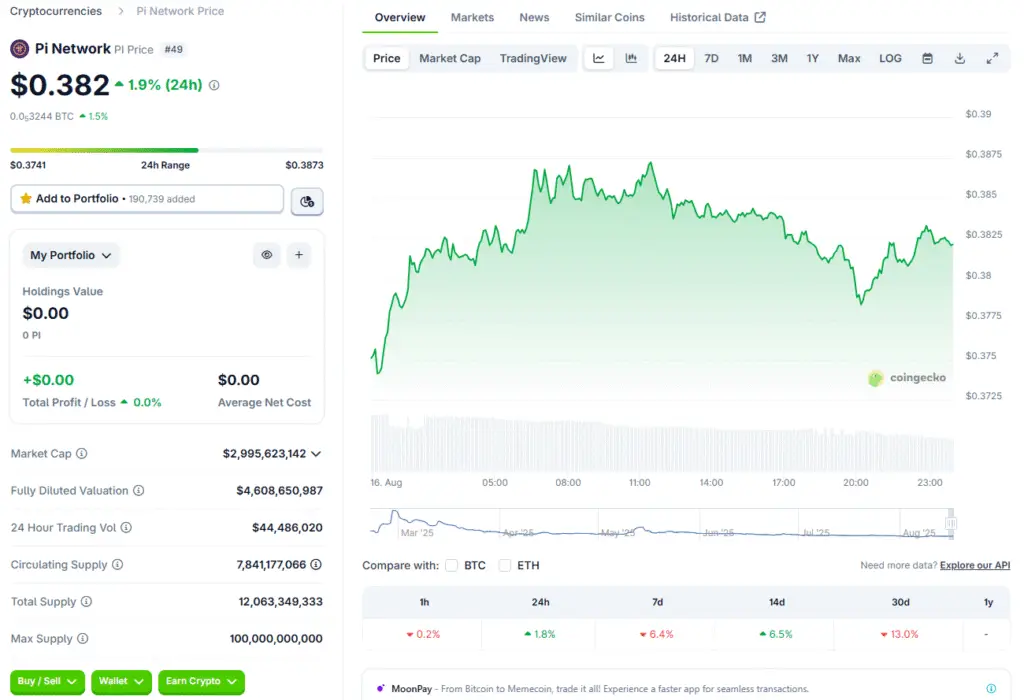The width and height of the screenshot is (1024, 700).
Task: Click the Total Supply value 12,063,349,333
Action: click(x=280, y=601)
